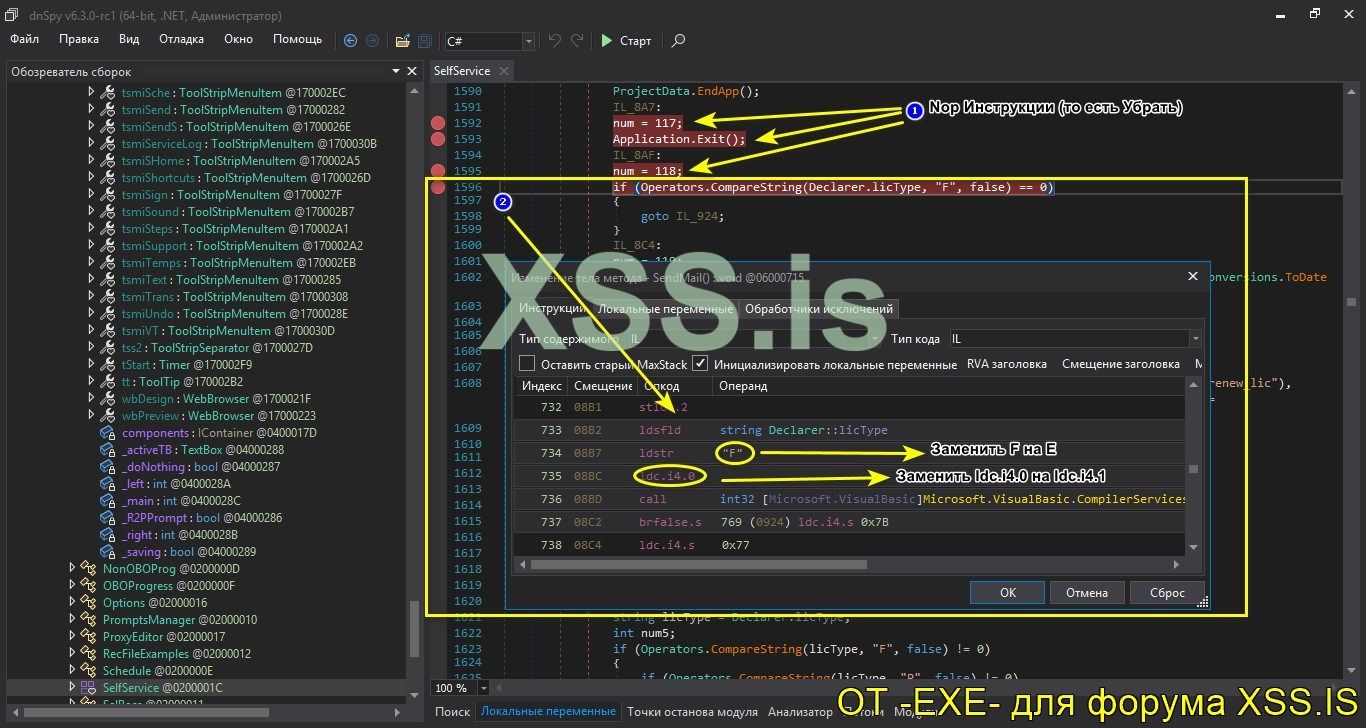Expand the tsmiSche tree node
This screenshot has height=728, width=1366.
click(91, 93)
